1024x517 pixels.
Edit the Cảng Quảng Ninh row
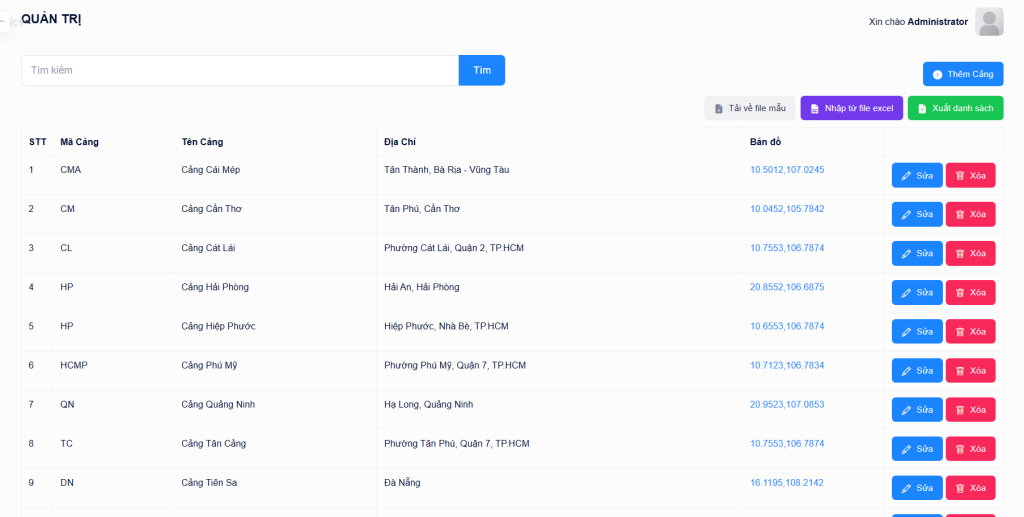[916, 410]
